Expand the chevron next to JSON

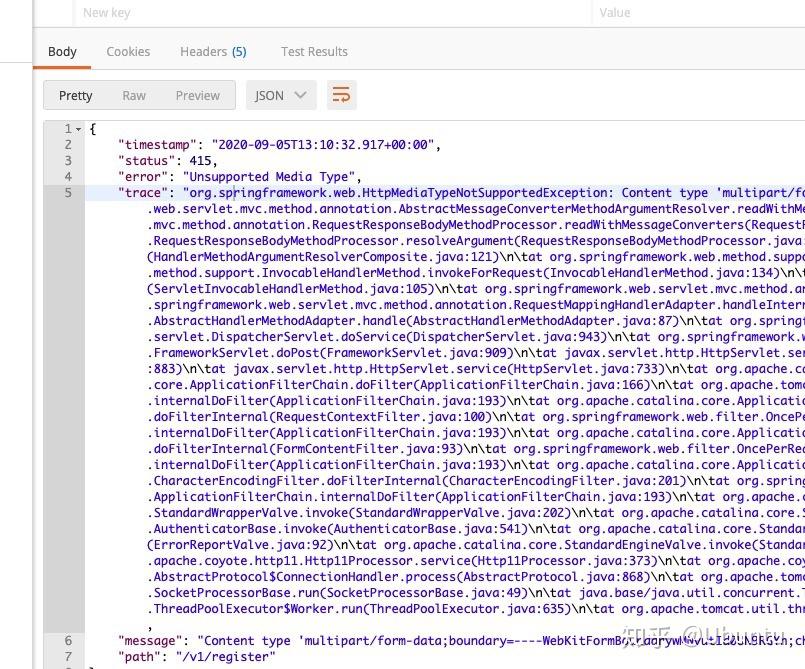click(x=302, y=94)
